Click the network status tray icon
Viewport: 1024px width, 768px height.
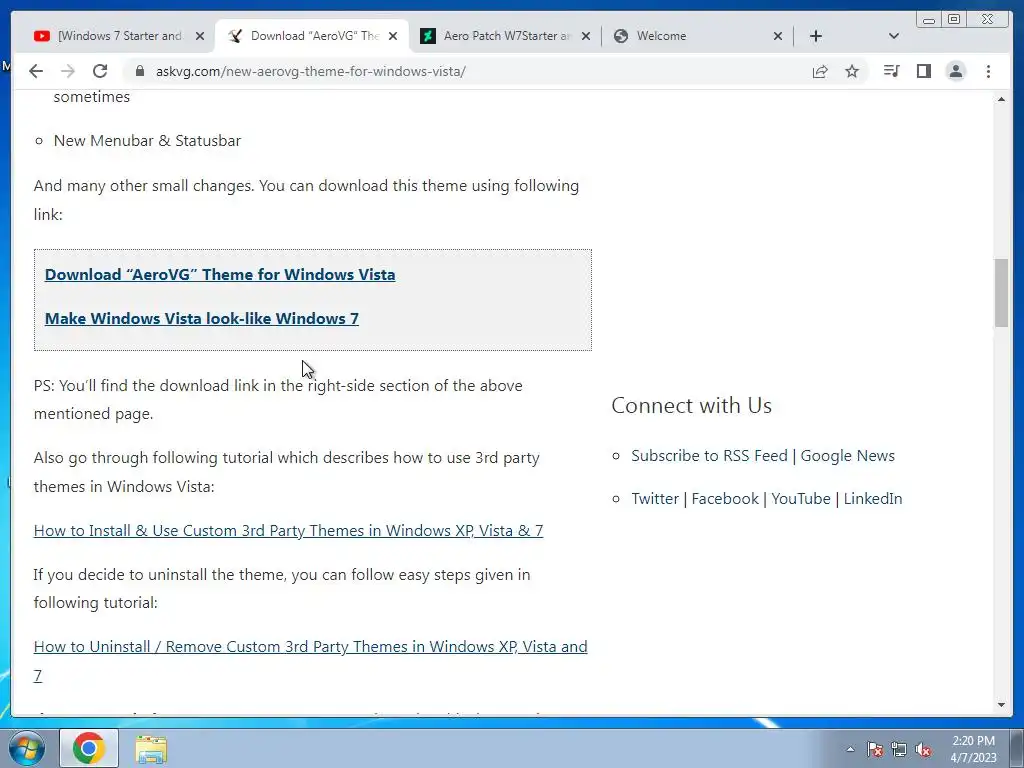(x=899, y=749)
